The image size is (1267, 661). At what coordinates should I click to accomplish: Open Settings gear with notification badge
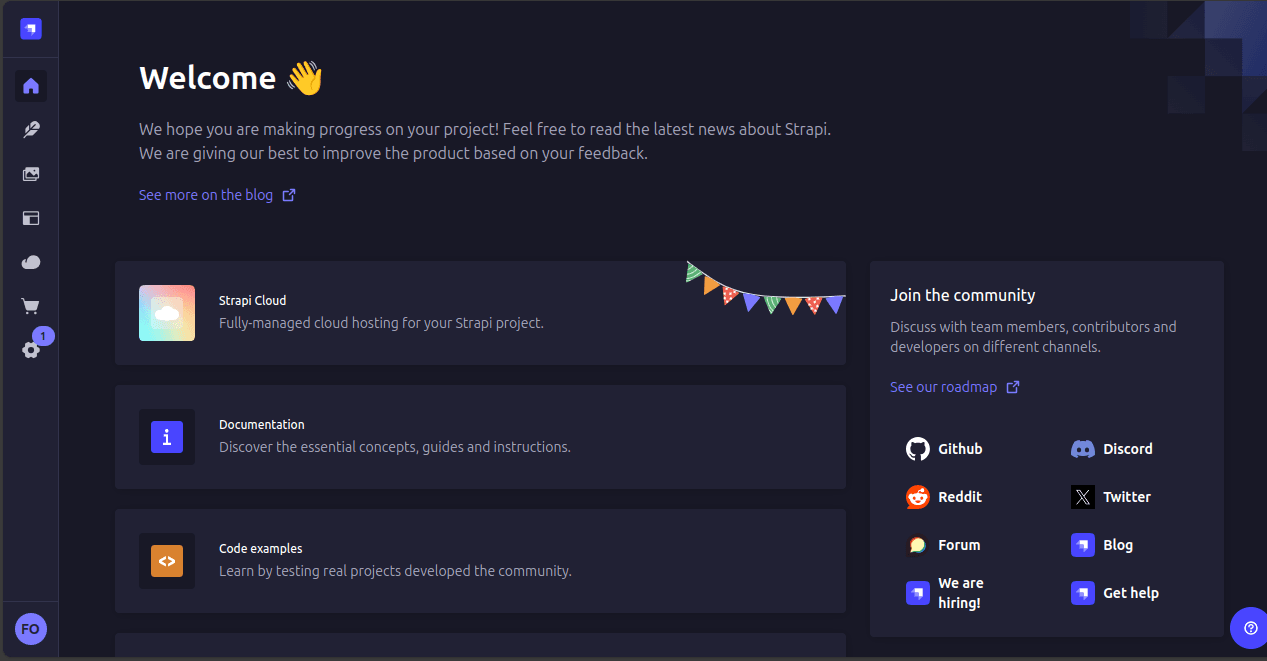31,350
